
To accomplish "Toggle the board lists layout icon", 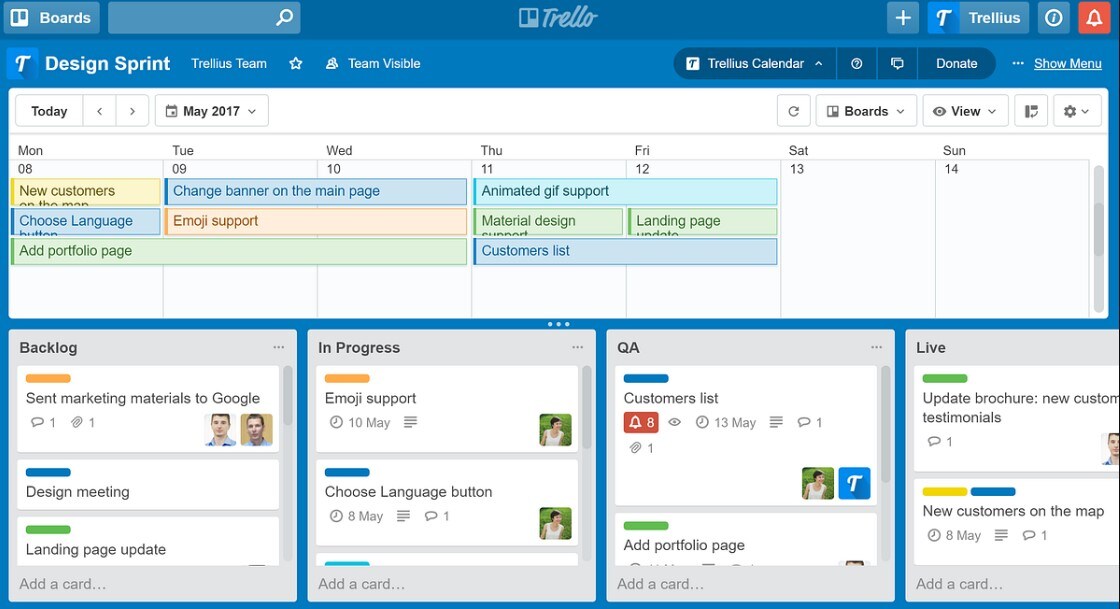I will pos(1031,111).
